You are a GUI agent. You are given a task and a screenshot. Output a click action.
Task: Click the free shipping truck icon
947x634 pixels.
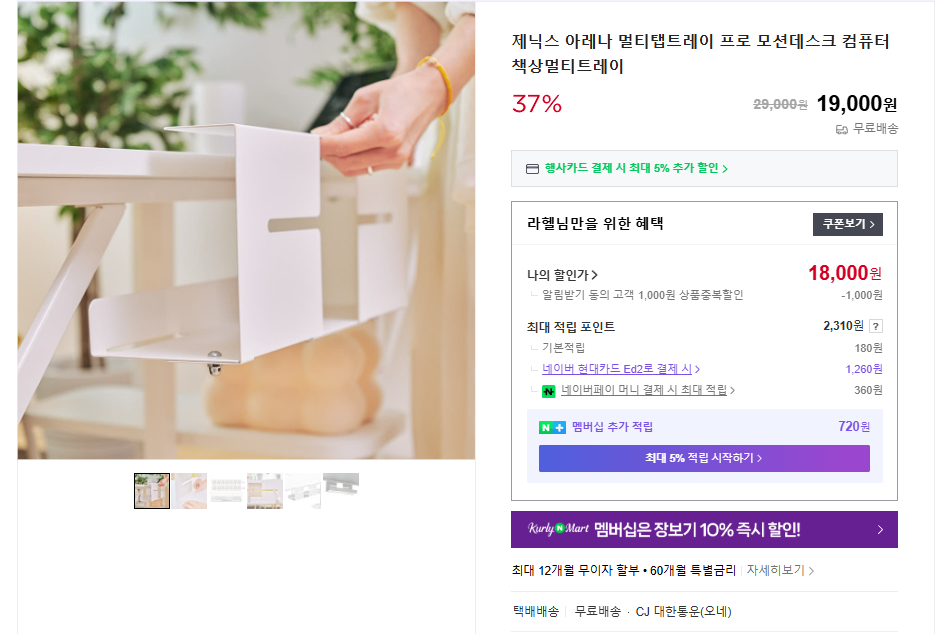click(x=841, y=129)
